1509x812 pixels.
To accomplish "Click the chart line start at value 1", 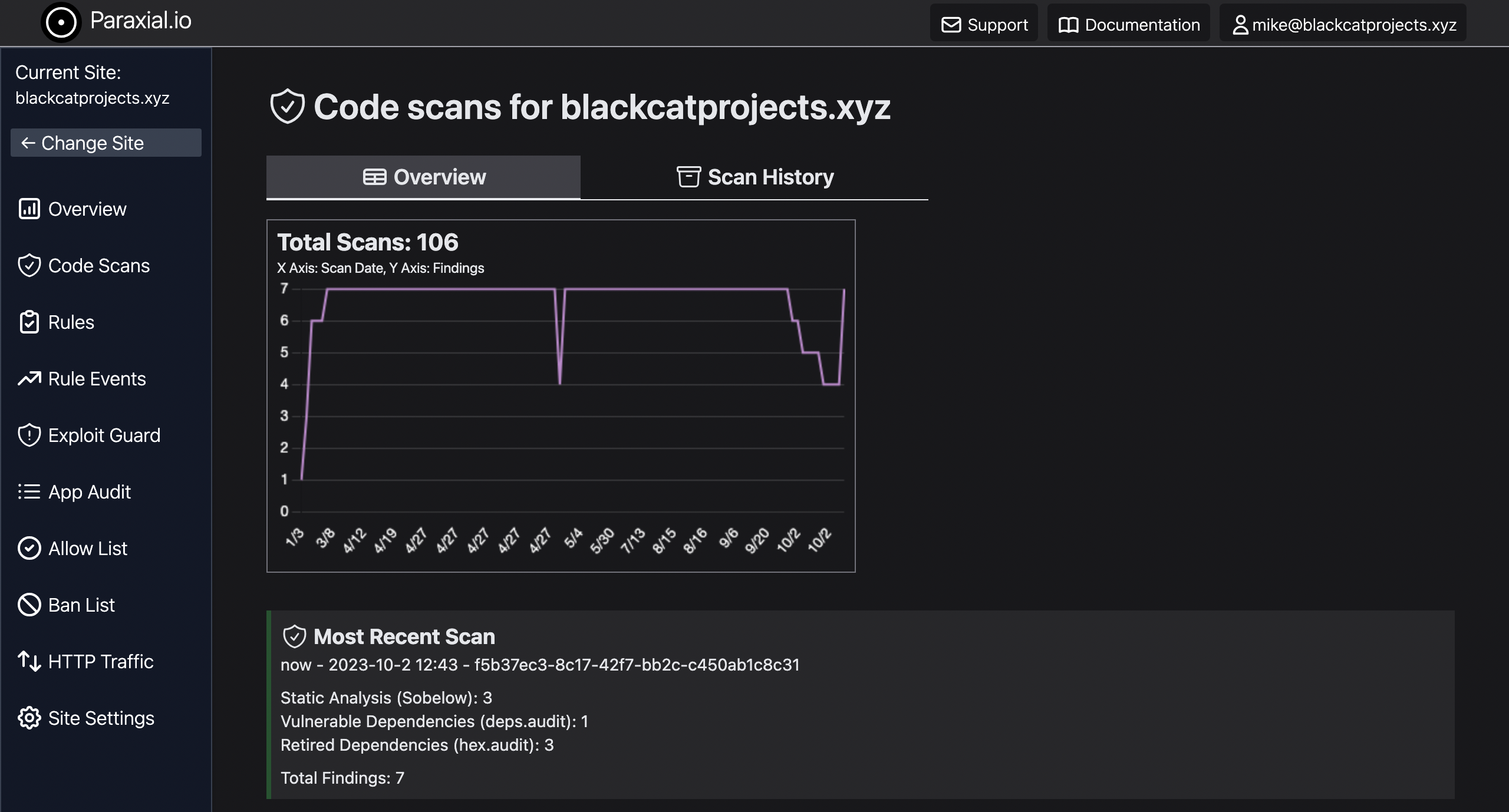I will (301, 479).
